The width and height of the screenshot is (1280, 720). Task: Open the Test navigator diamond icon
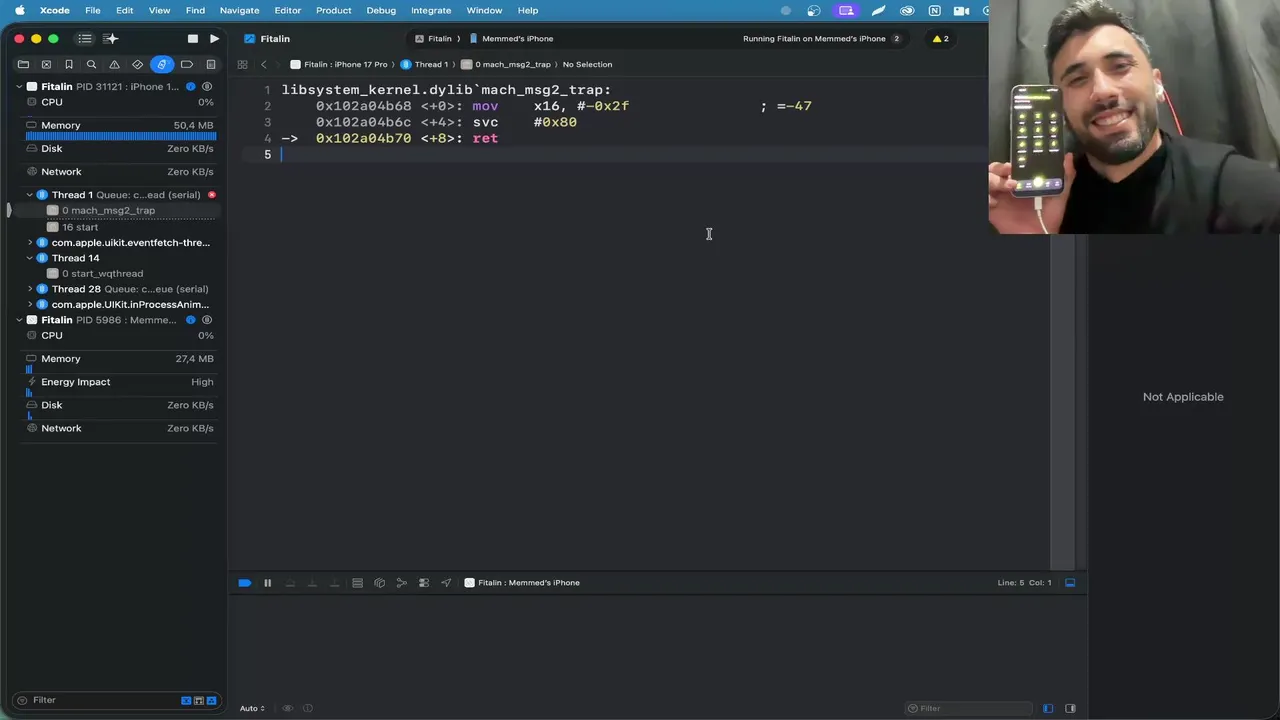[138, 64]
